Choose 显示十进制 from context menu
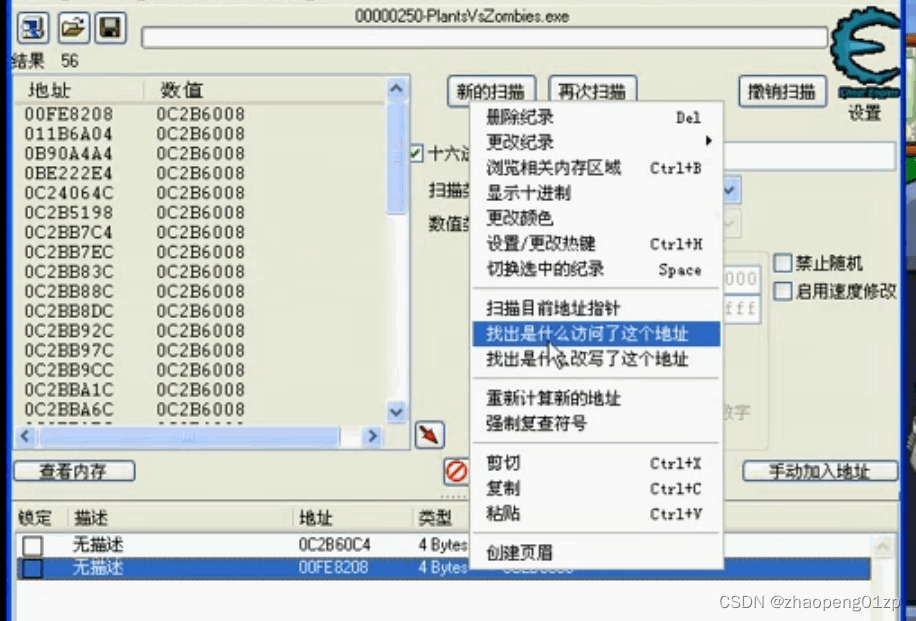Screen dimensions: 916x621 [x=528, y=194]
